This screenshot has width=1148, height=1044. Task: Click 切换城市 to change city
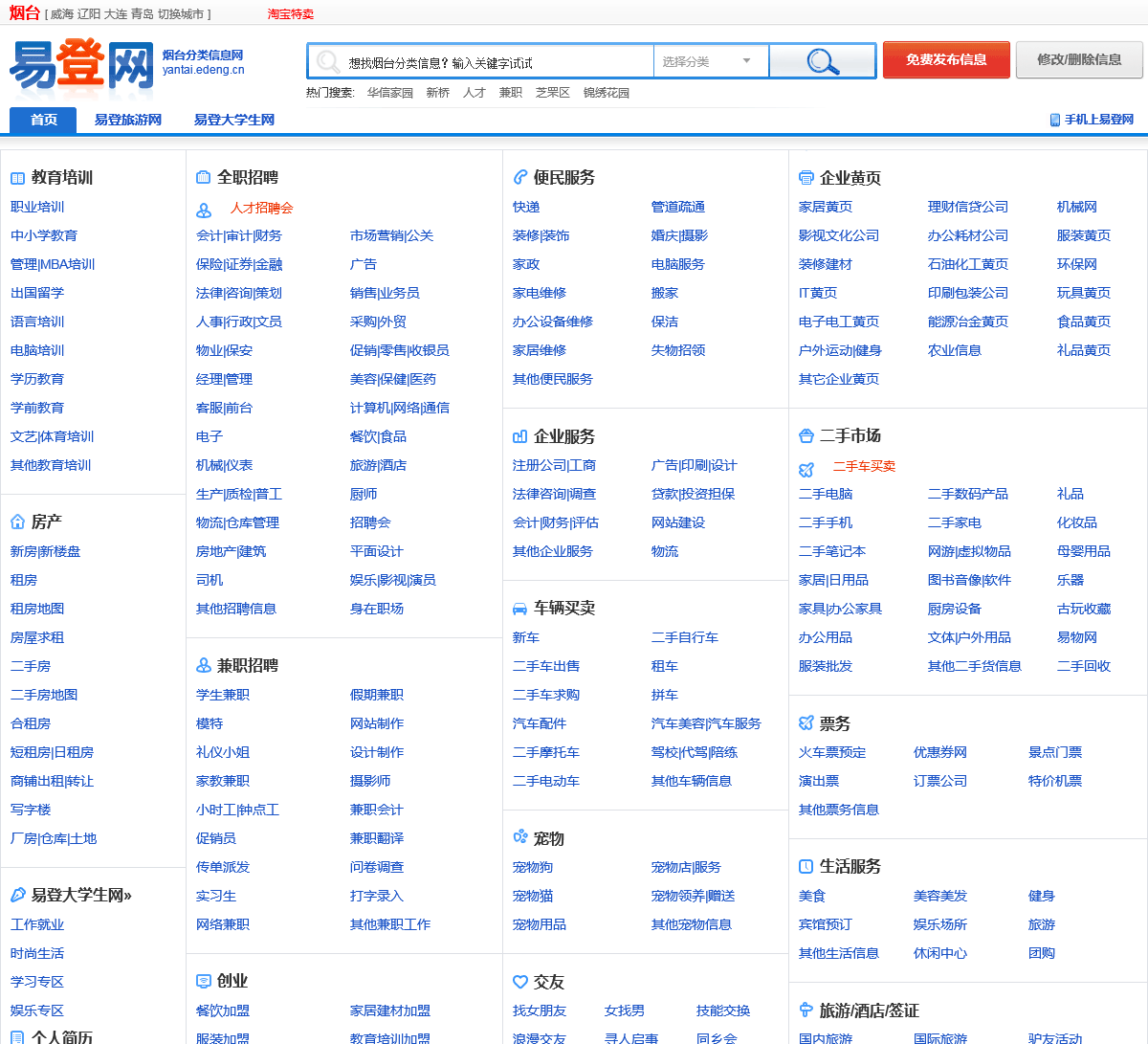coord(181,14)
